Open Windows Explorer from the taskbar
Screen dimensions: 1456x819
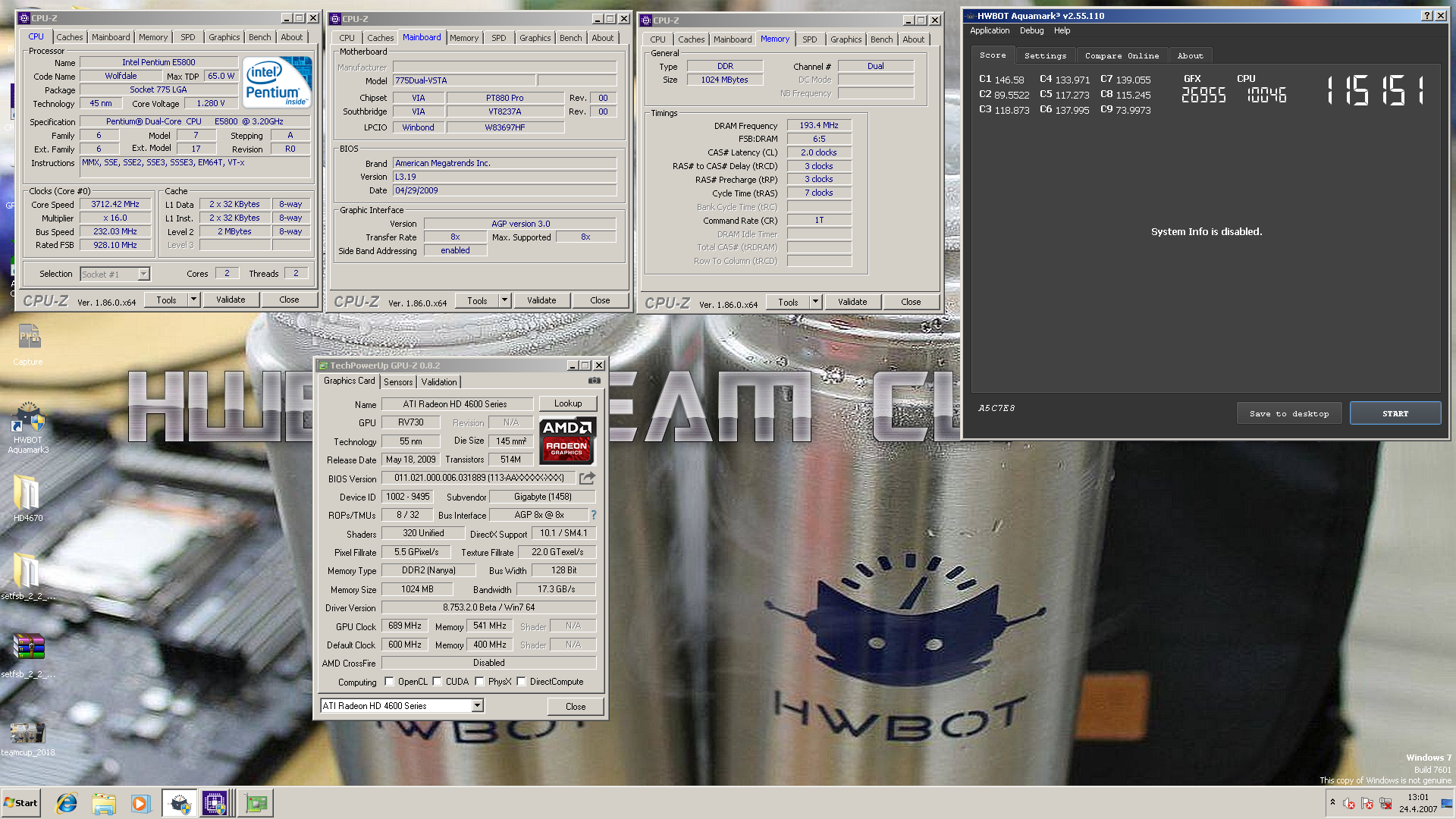pos(104,803)
